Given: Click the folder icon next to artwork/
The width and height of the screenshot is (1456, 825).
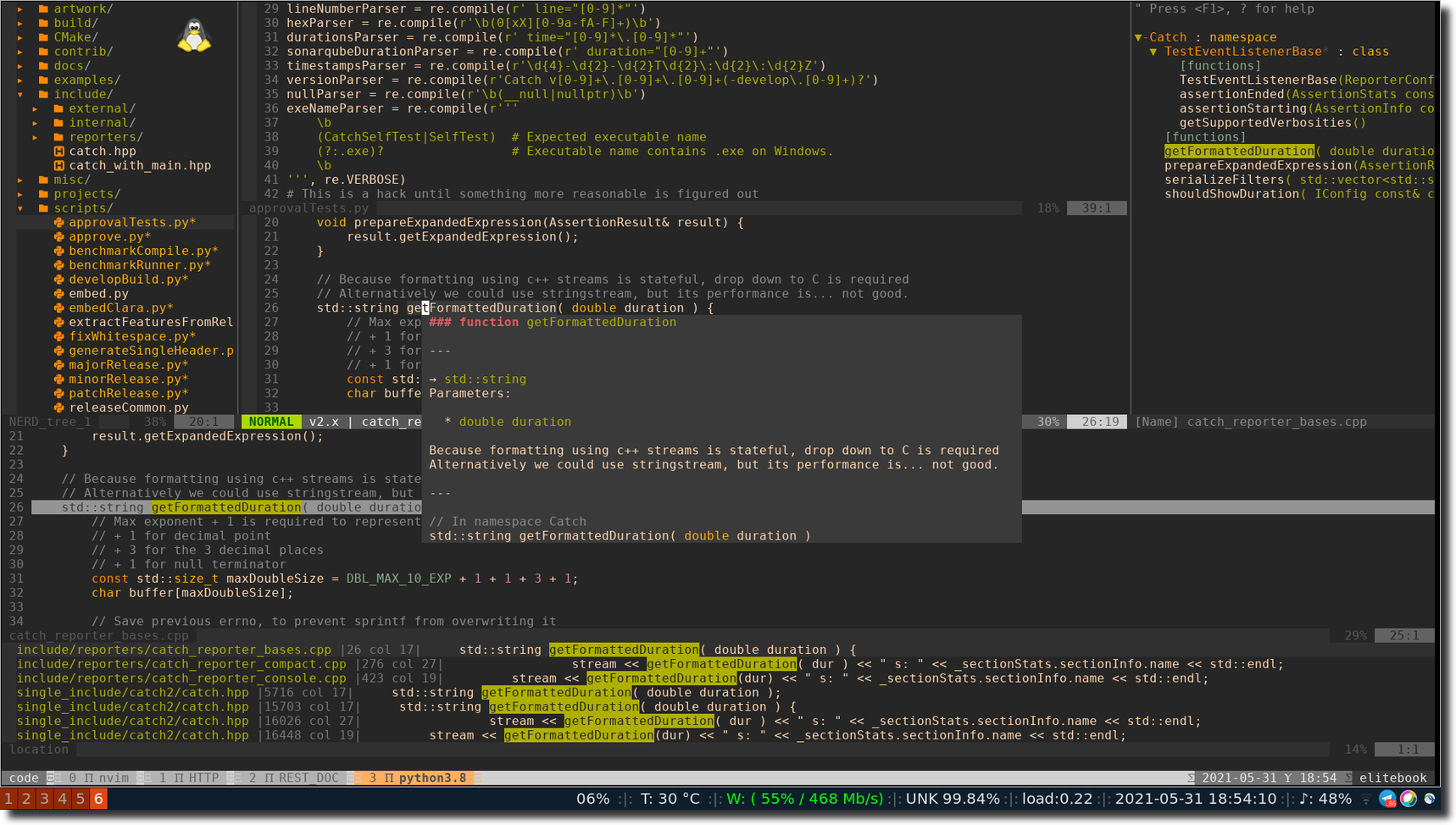Looking at the screenshot, I should (43, 8).
